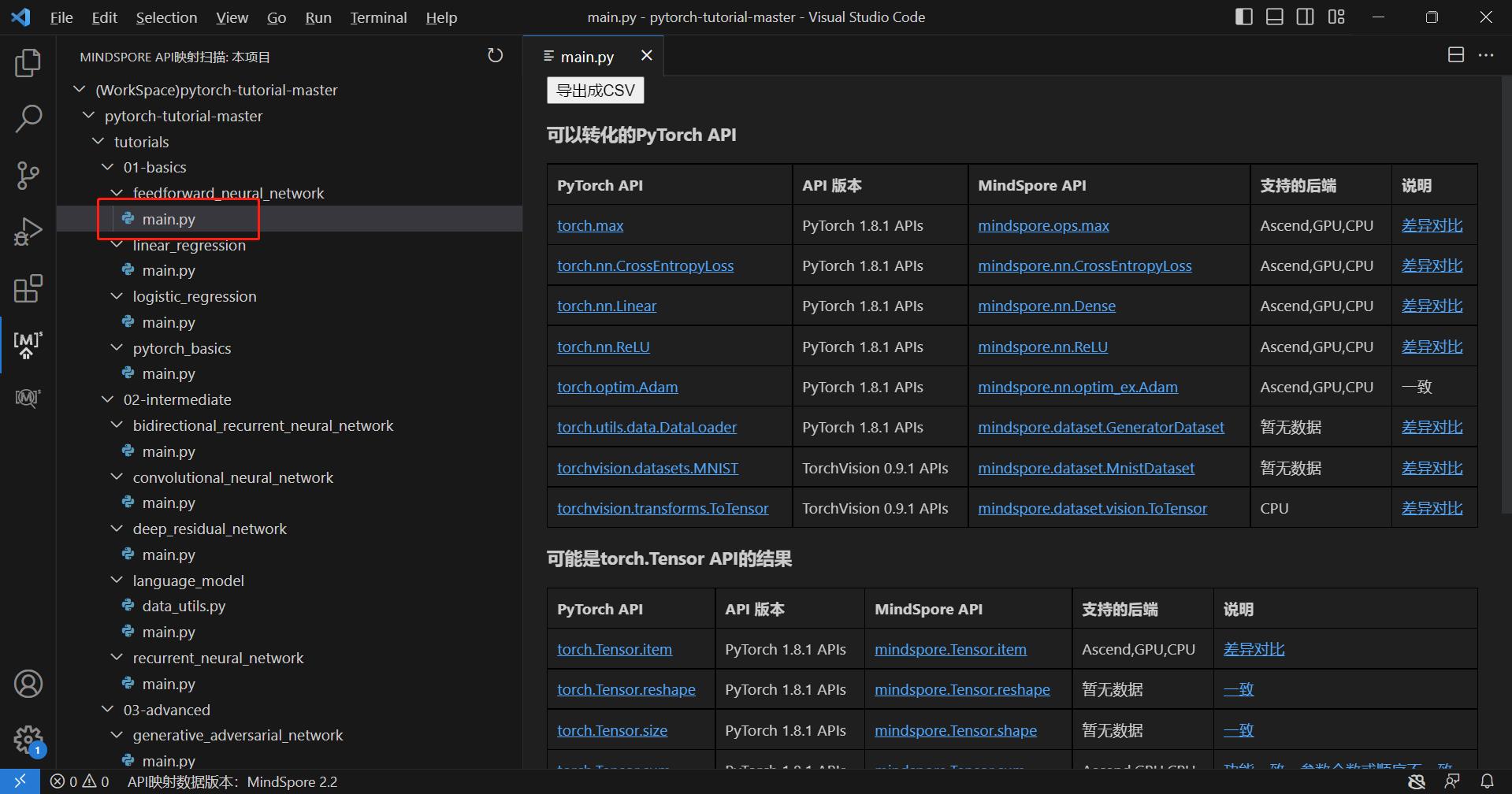Toggle Secondary Side Bar layout

tap(1306, 17)
